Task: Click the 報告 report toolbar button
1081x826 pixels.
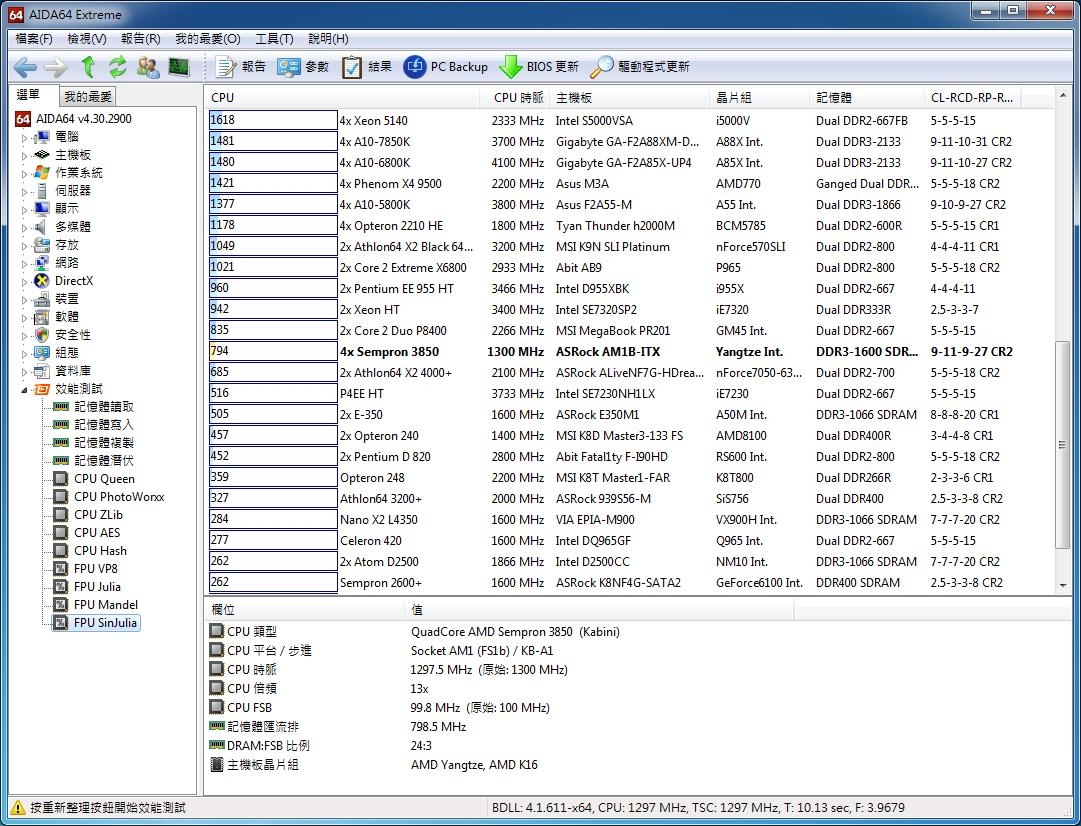Action: click(x=241, y=67)
